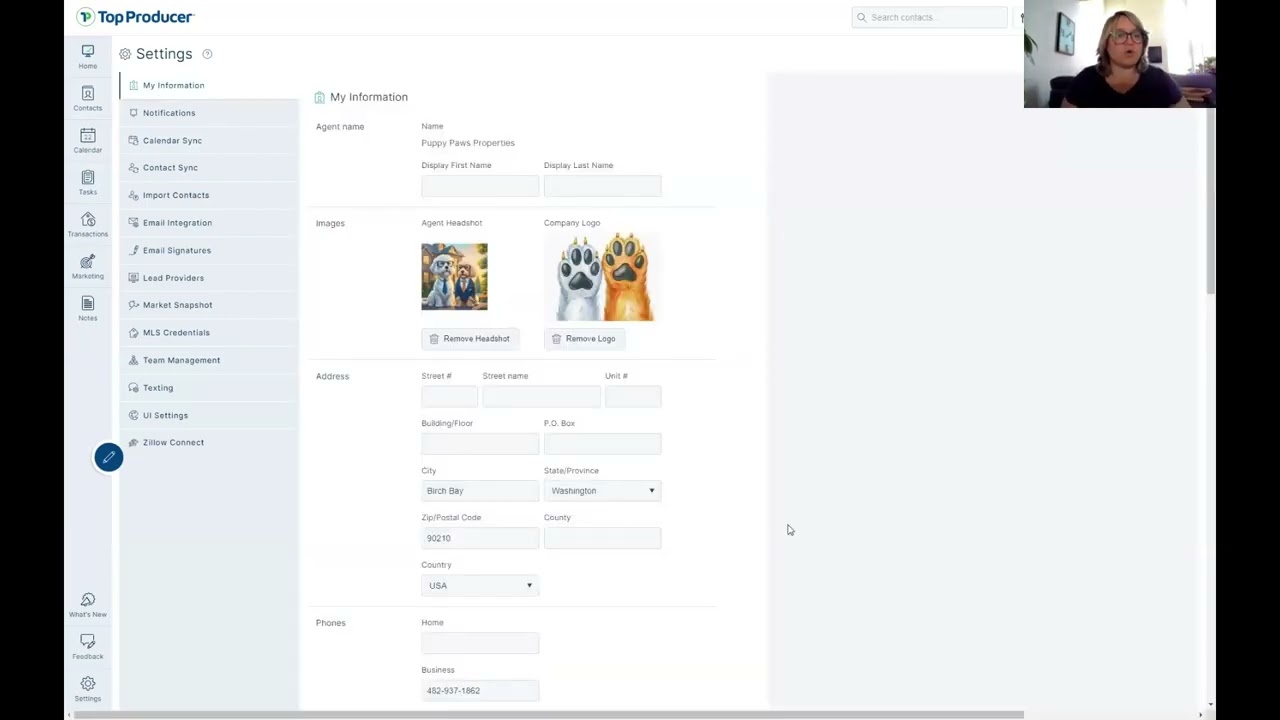
Task: Open Calendar Sync settings
Action: click(x=209, y=140)
